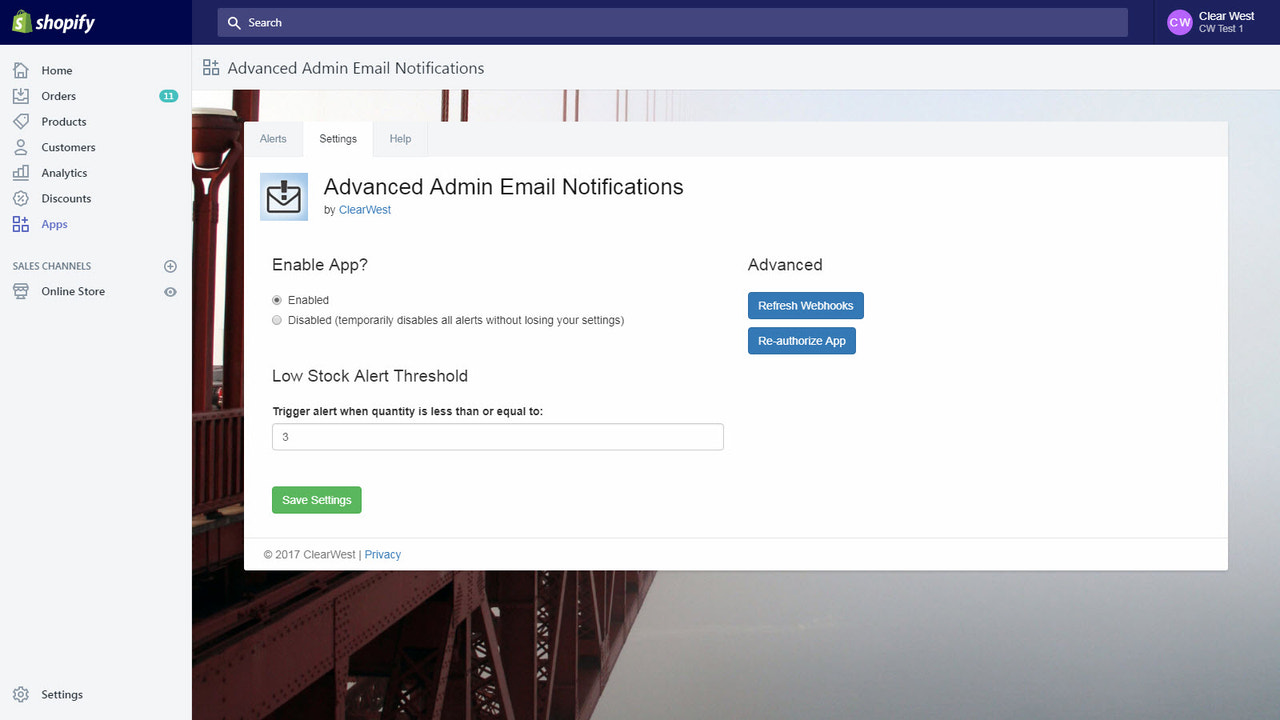Disable all alerts temporarily
The height and width of the screenshot is (720, 1280).
(276, 319)
